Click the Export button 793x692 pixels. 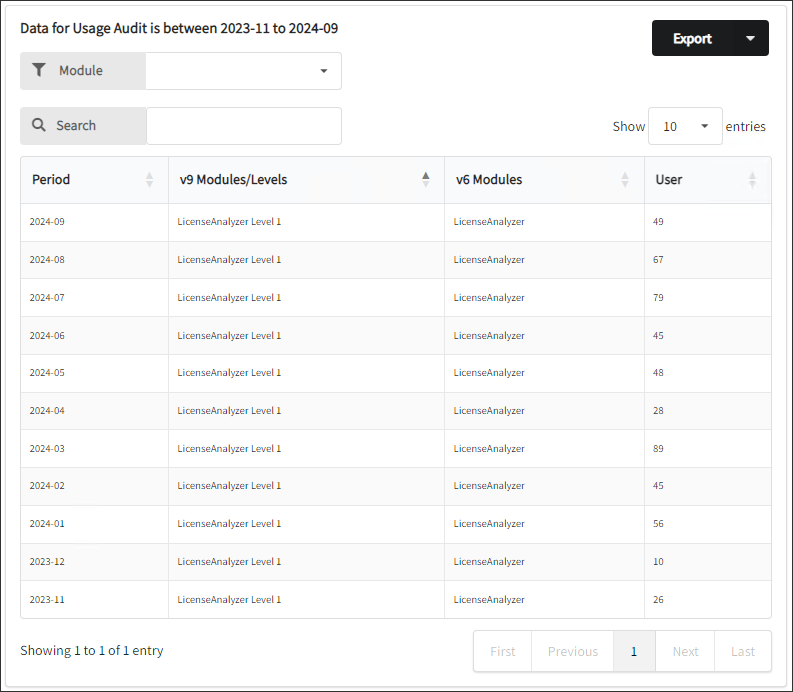click(692, 38)
